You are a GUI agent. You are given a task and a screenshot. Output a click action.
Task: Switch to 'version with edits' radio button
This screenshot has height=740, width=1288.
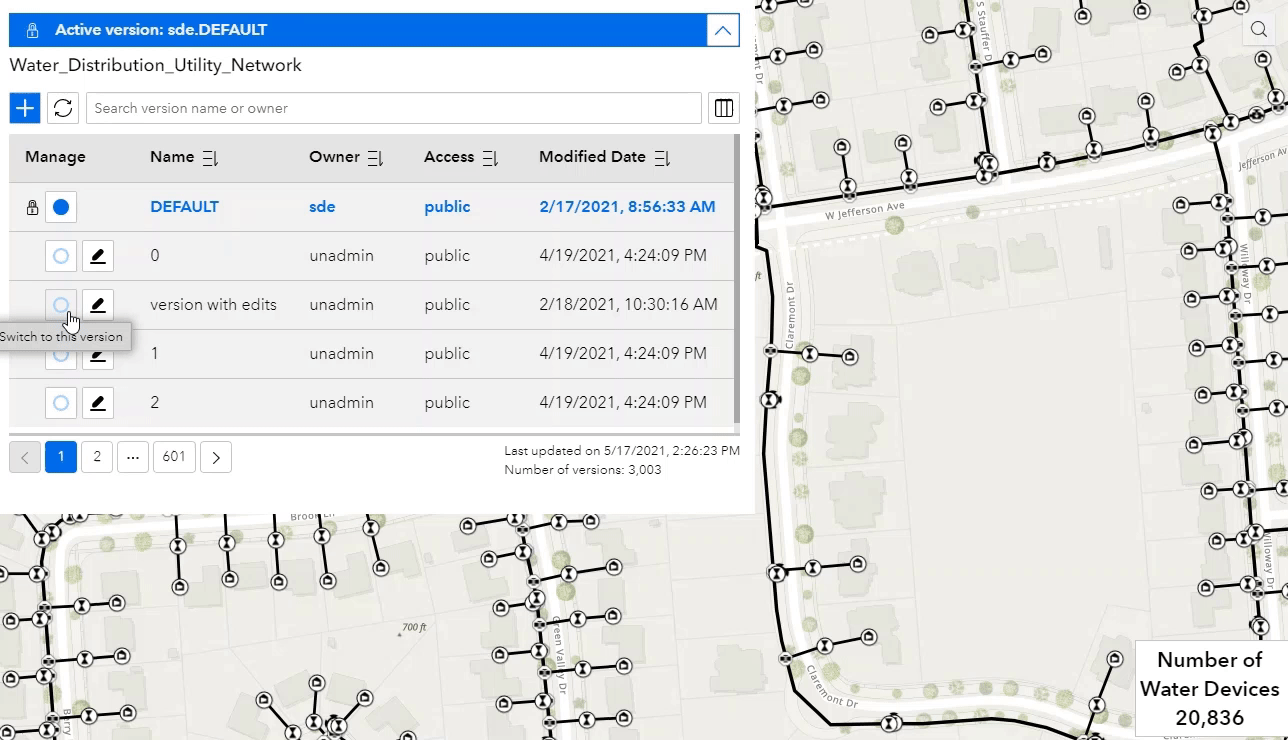pyautogui.click(x=60, y=304)
